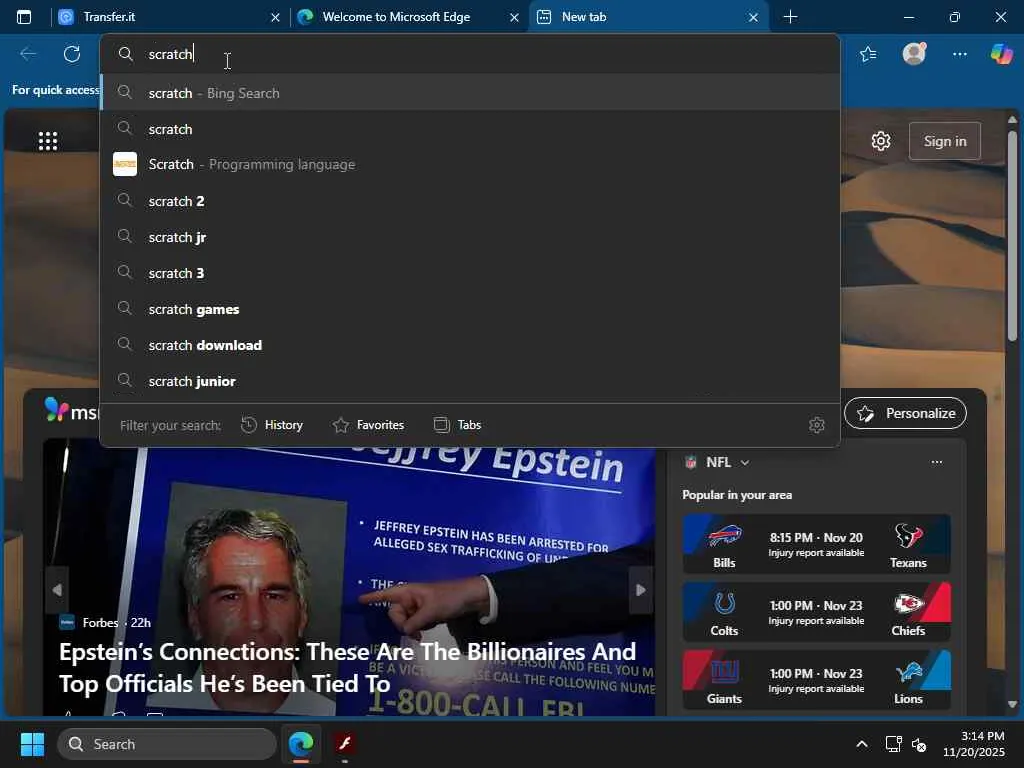Open the Giants vs Lions game card

pyautogui.click(x=816, y=680)
